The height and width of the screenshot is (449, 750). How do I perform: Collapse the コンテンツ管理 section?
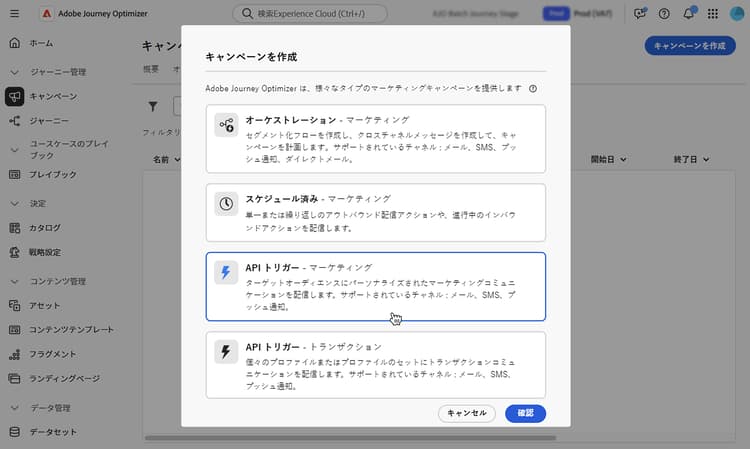coord(14,282)
